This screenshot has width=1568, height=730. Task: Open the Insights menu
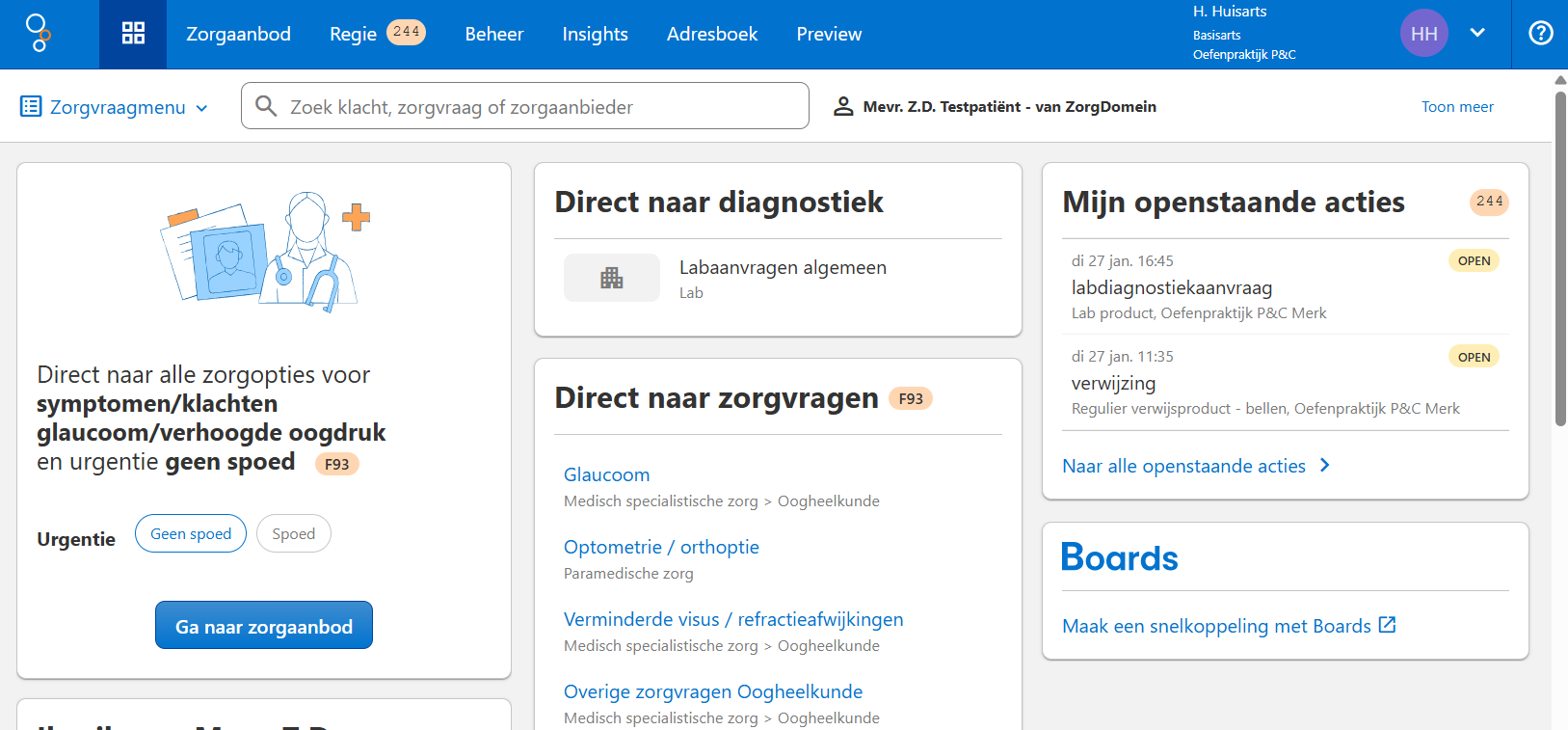pos(596,34)
